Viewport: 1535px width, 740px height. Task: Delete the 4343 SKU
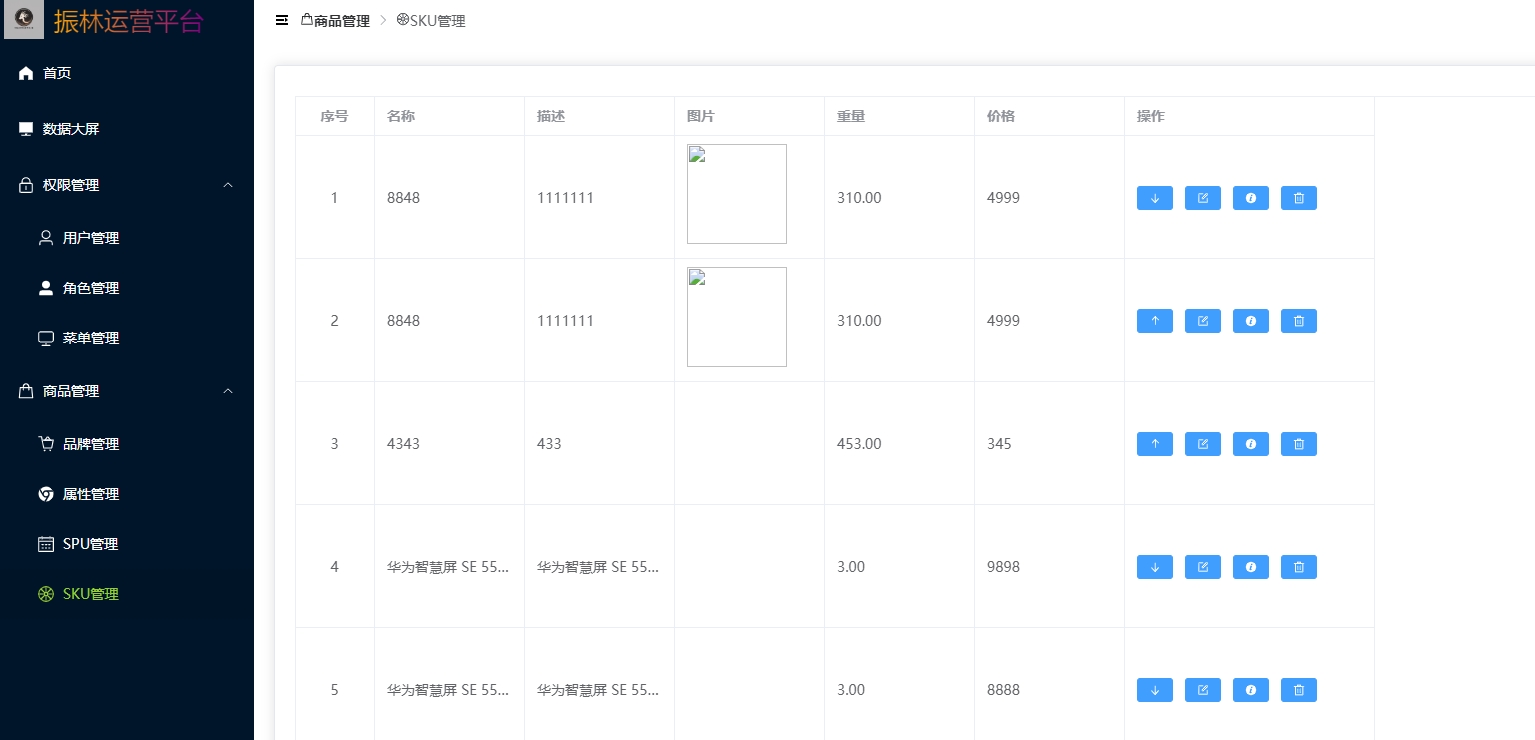pyautogui.click(x=1298, y=444)
